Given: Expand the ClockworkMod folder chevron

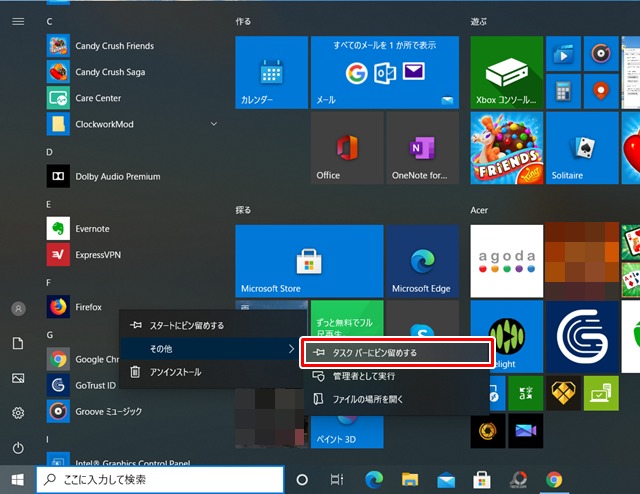Looking at the screenshot, I should point(214,124).
